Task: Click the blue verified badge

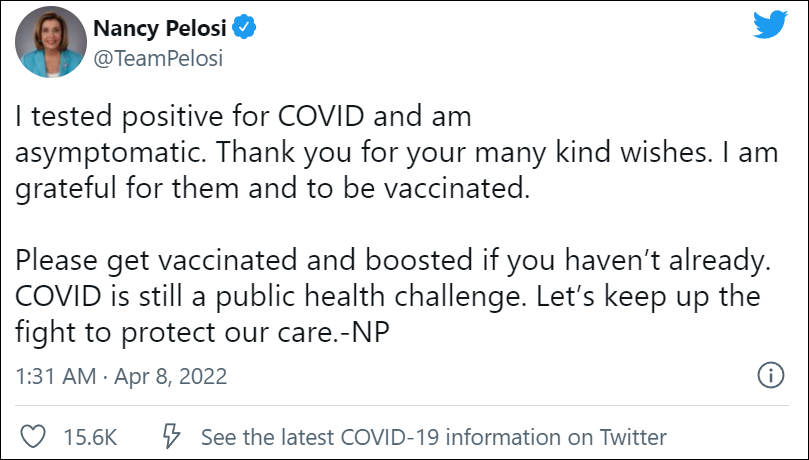Action: coord(246,28)
